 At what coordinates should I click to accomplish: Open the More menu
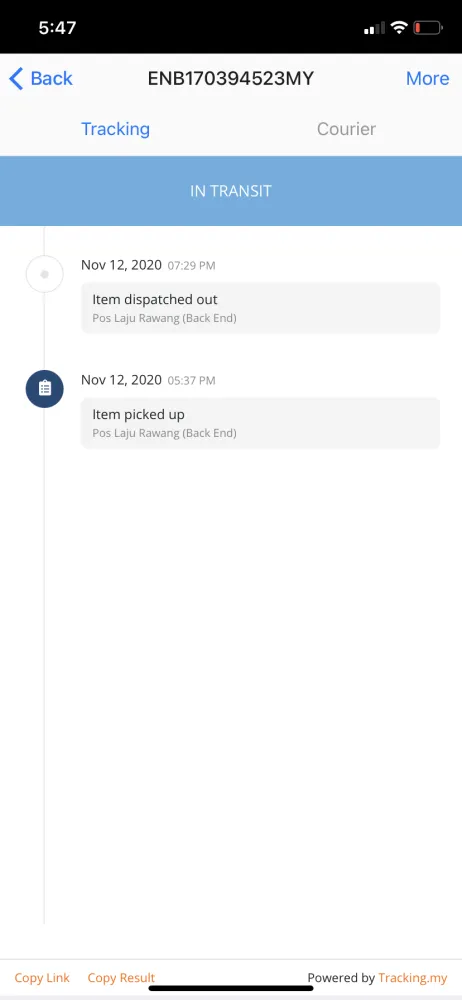[x=428, y=78]
